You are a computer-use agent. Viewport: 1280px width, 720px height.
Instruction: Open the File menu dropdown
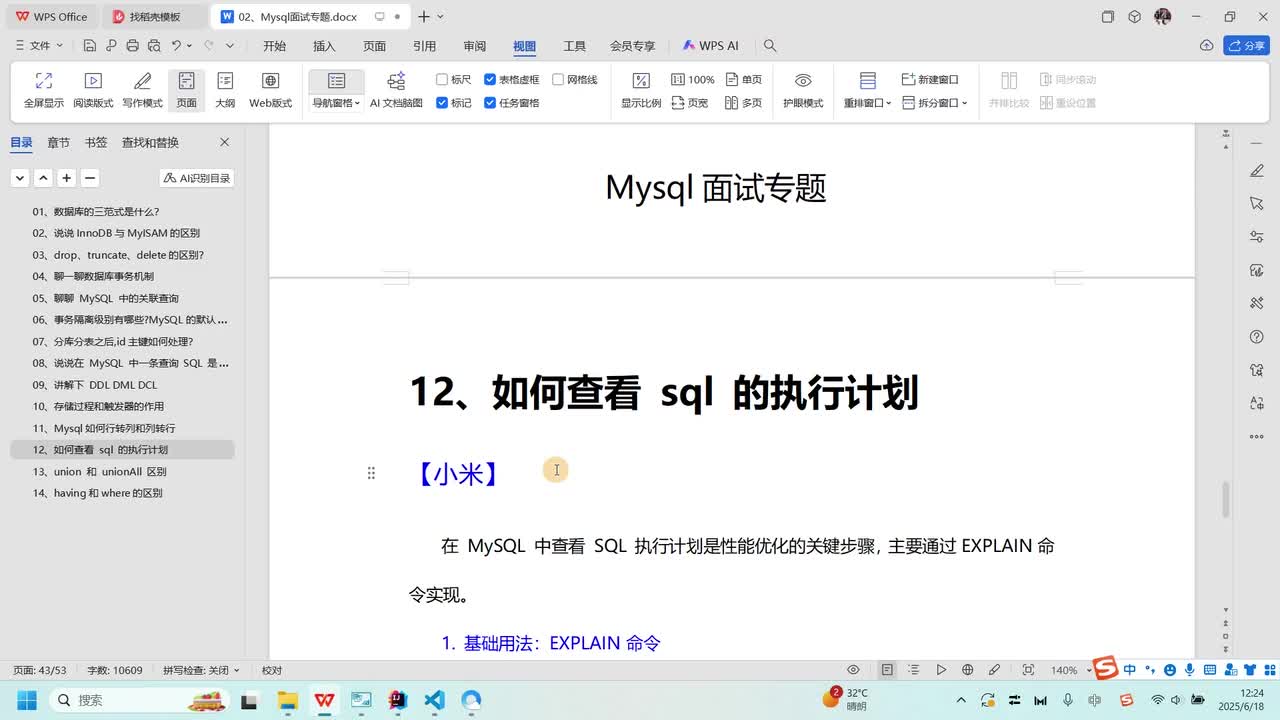tap(40, 46)
